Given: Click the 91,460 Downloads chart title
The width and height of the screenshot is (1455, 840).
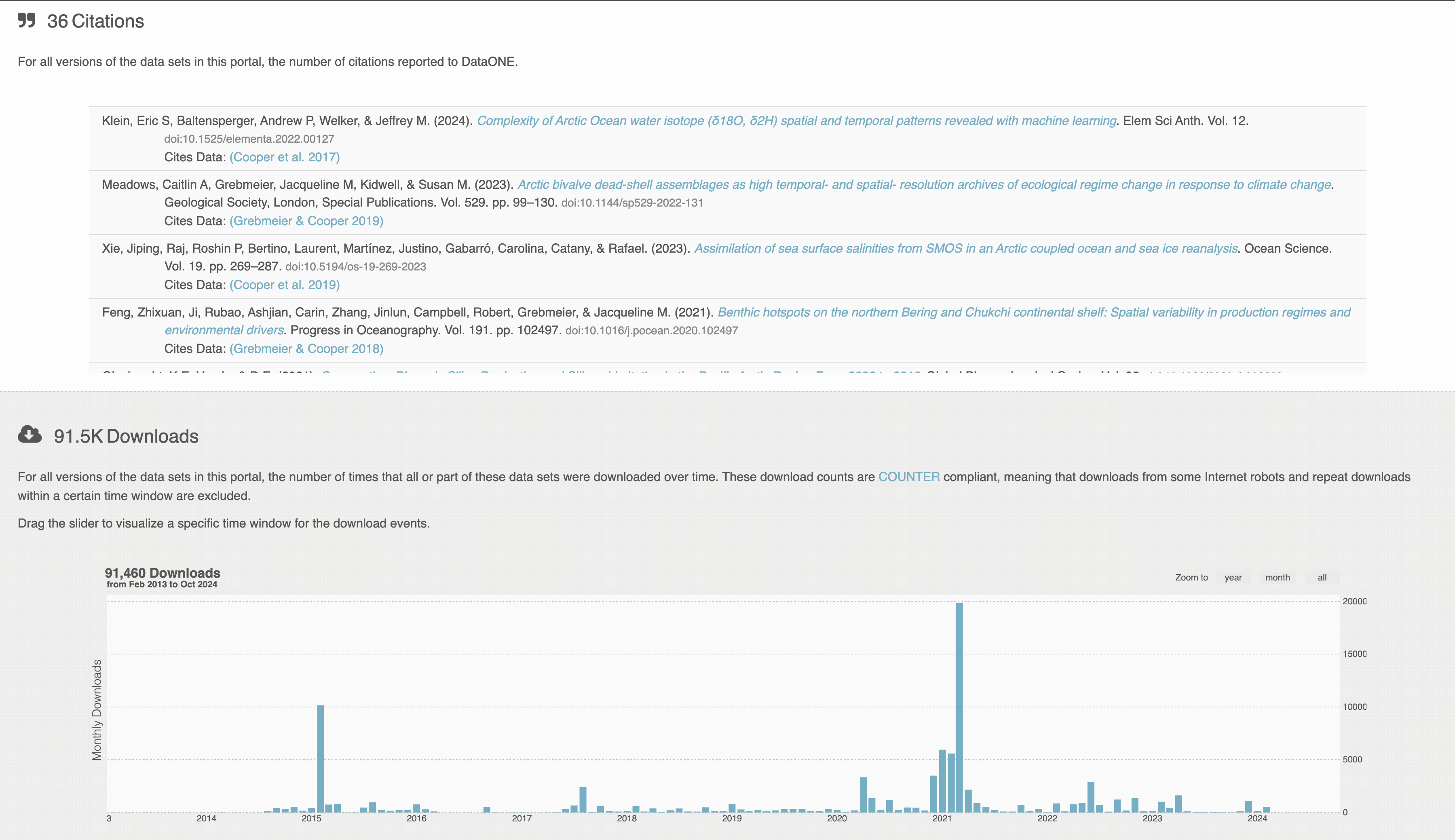Looking at the screenshot, I should (x=162, y=573).
